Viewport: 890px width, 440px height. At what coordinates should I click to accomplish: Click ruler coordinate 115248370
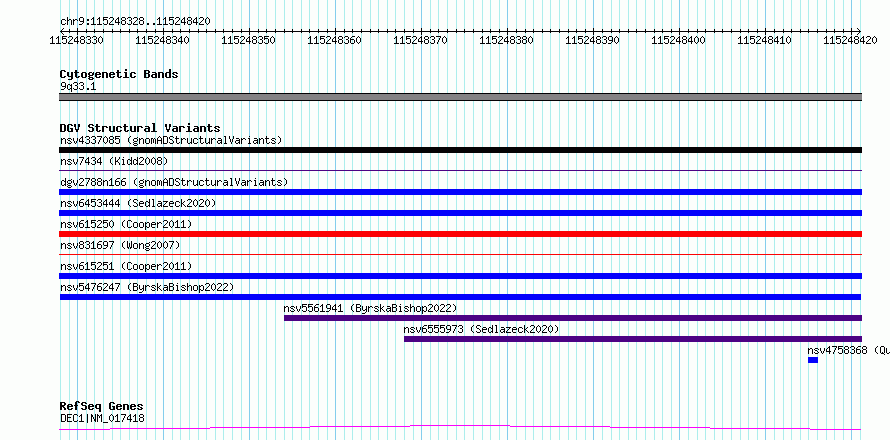pyautogui.click(x=421, y=40)
